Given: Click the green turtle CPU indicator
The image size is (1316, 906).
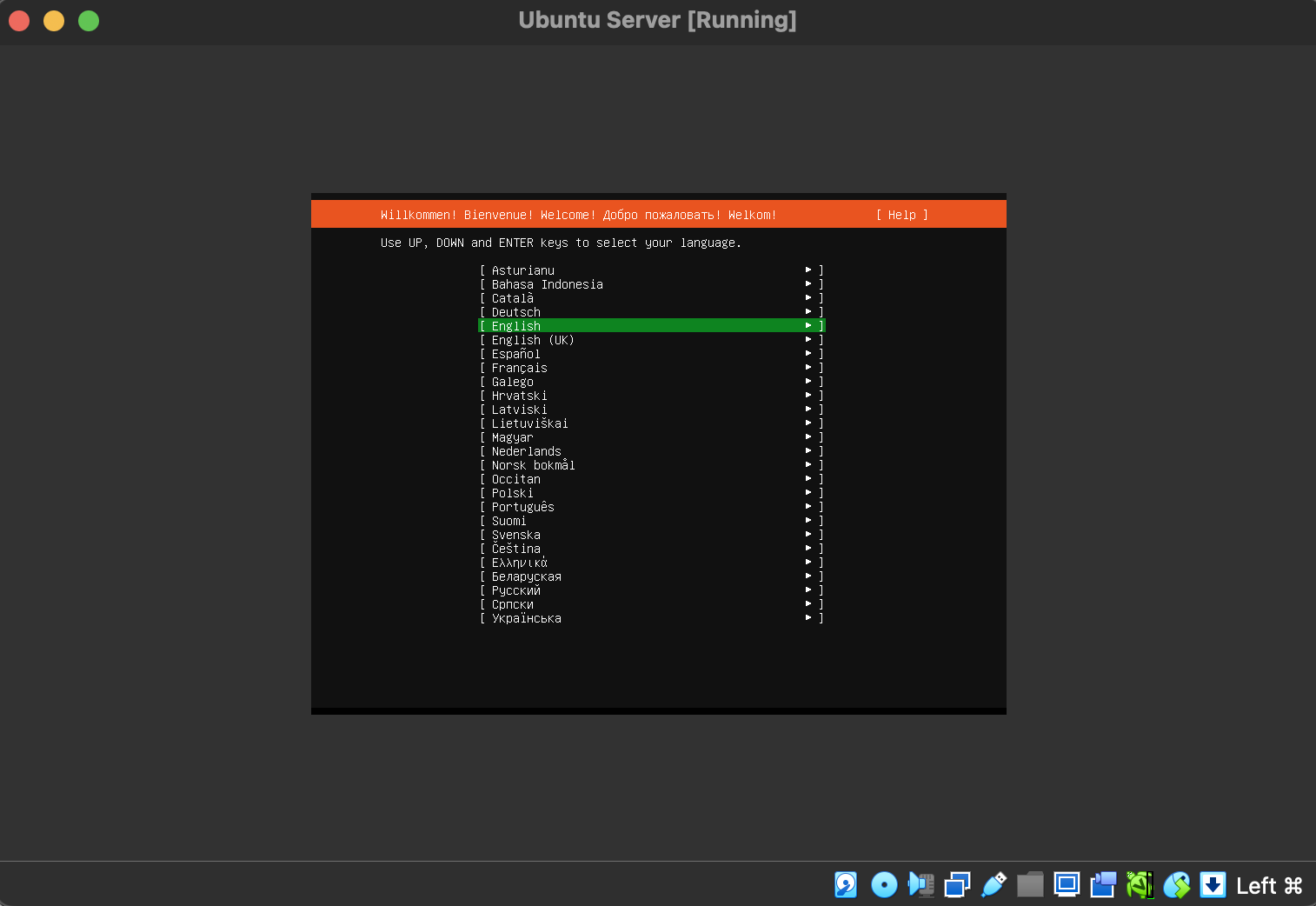Looking at the screenshot, I should click(x=1140, y=885).
